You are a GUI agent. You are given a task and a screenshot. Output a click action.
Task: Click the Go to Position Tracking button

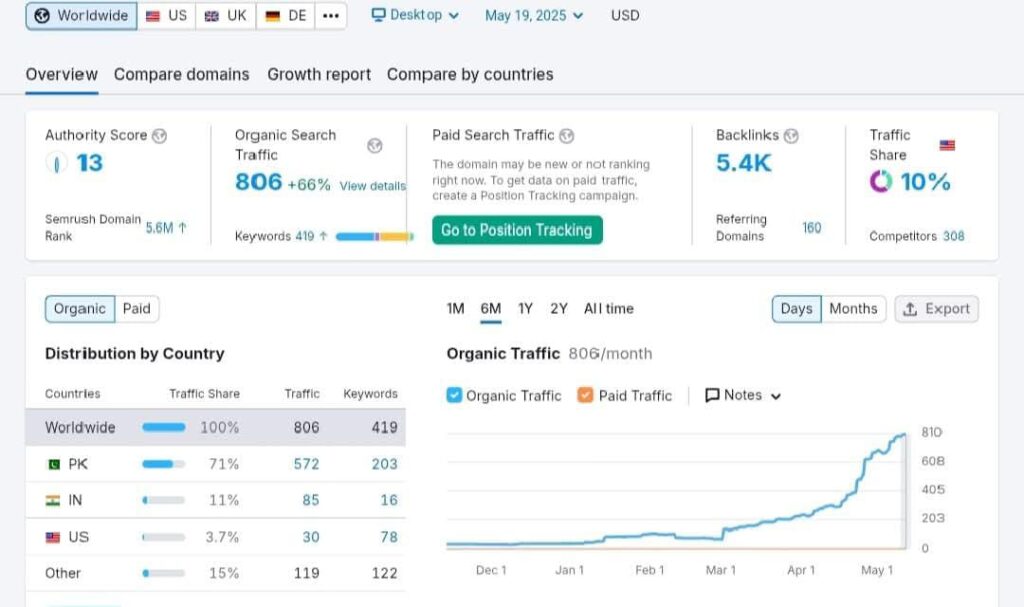point(517,230)
